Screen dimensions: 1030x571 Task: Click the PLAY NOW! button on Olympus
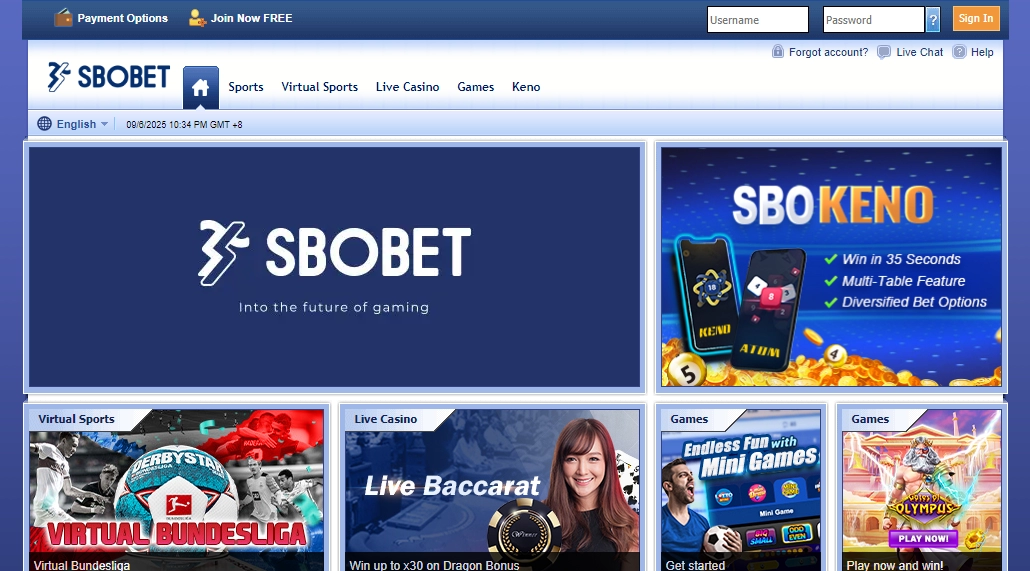923,539
